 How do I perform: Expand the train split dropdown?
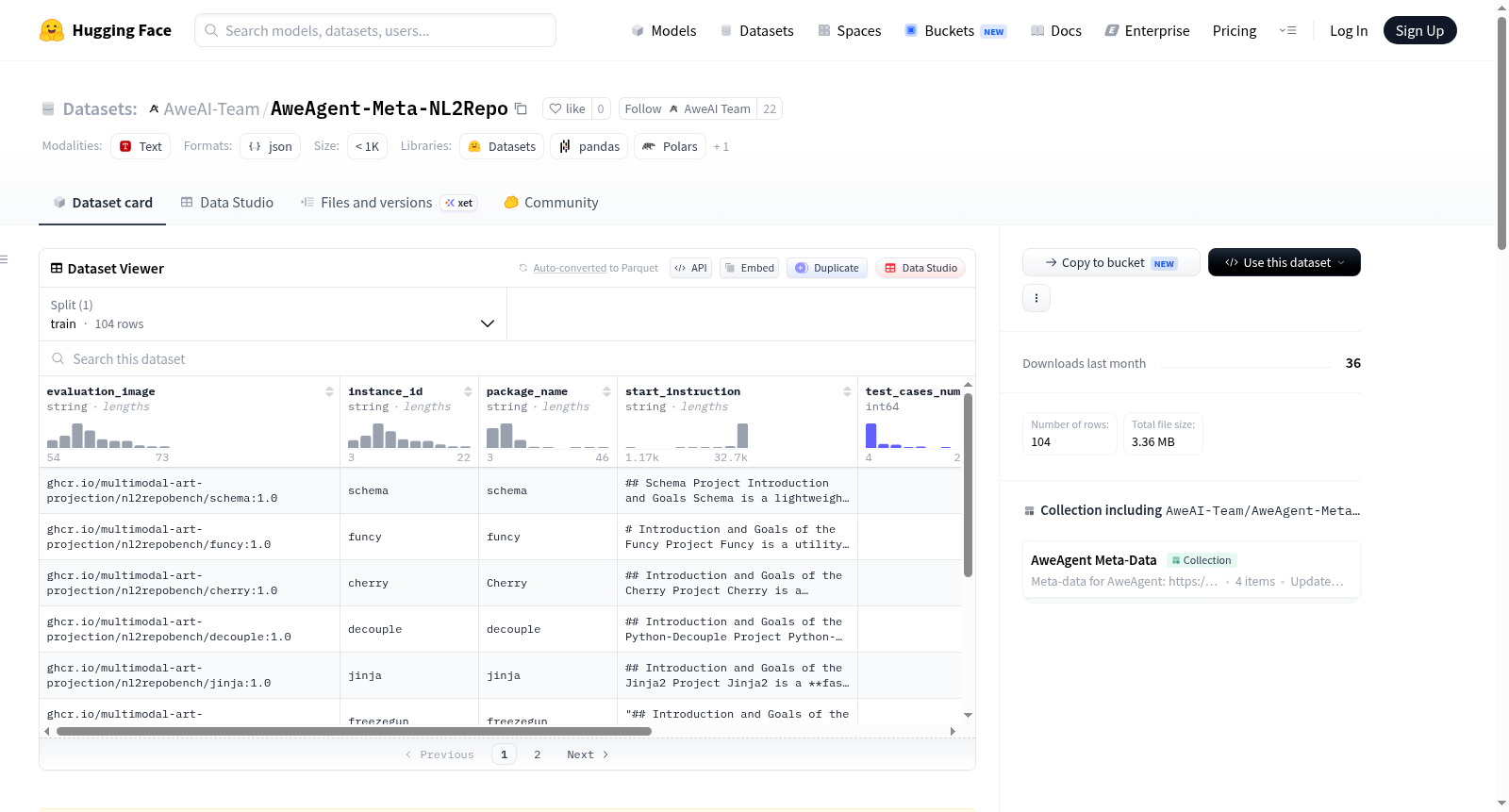point(274,314)
